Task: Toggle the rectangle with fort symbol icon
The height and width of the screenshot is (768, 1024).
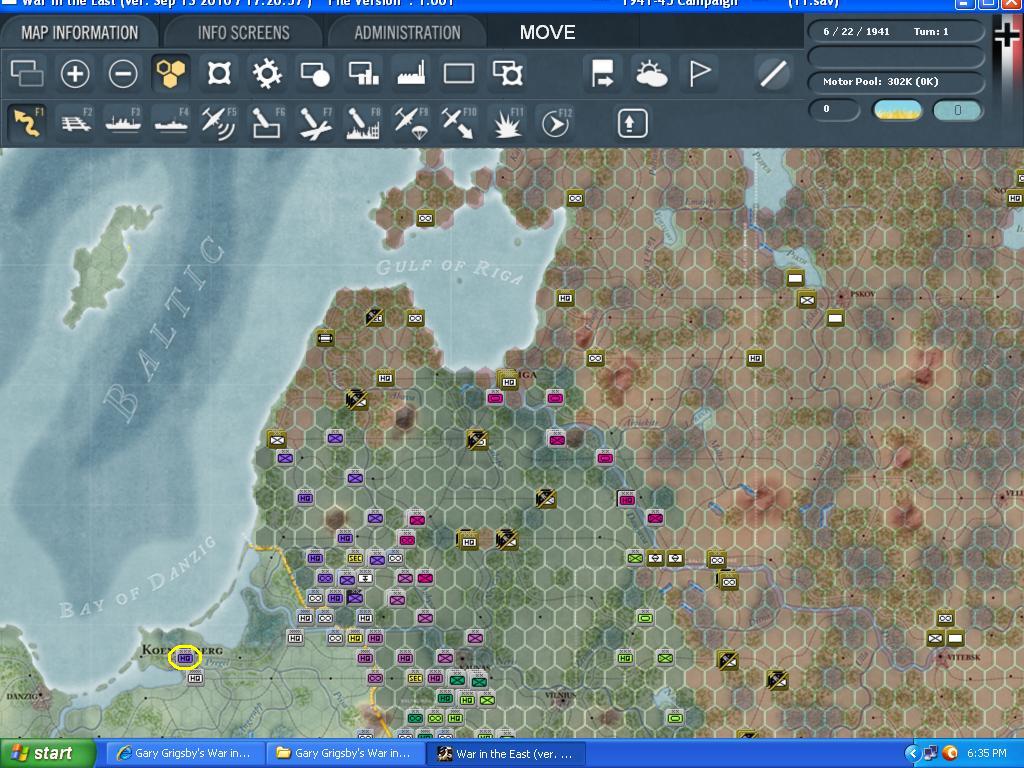Action: coord(507,73)
